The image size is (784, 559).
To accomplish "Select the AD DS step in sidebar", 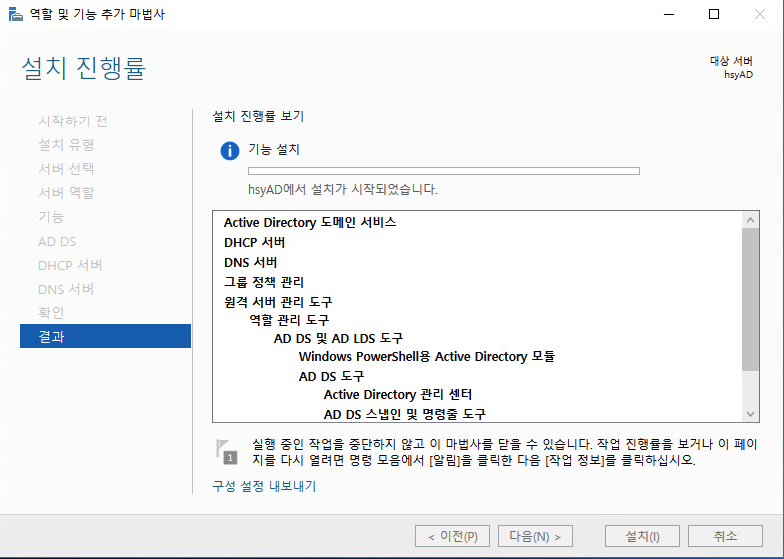I will coord(57,242).
